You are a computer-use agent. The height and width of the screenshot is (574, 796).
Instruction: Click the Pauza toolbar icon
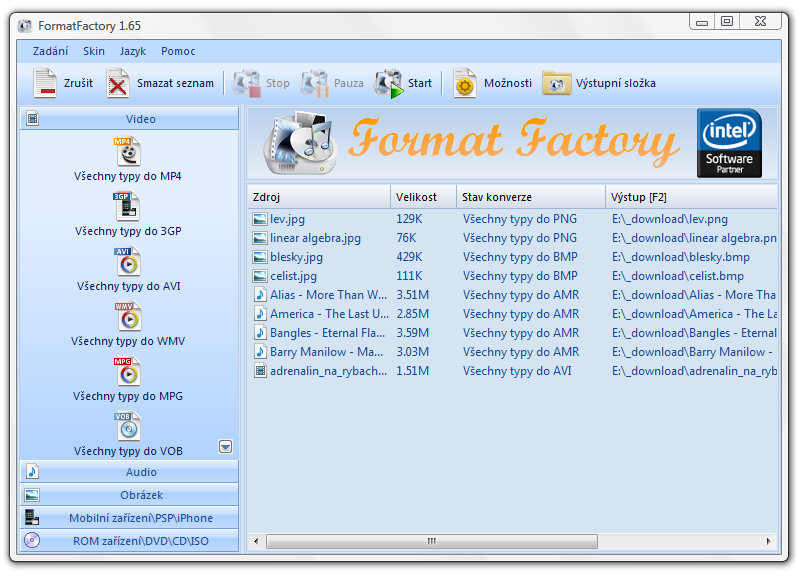pos(315,83)
